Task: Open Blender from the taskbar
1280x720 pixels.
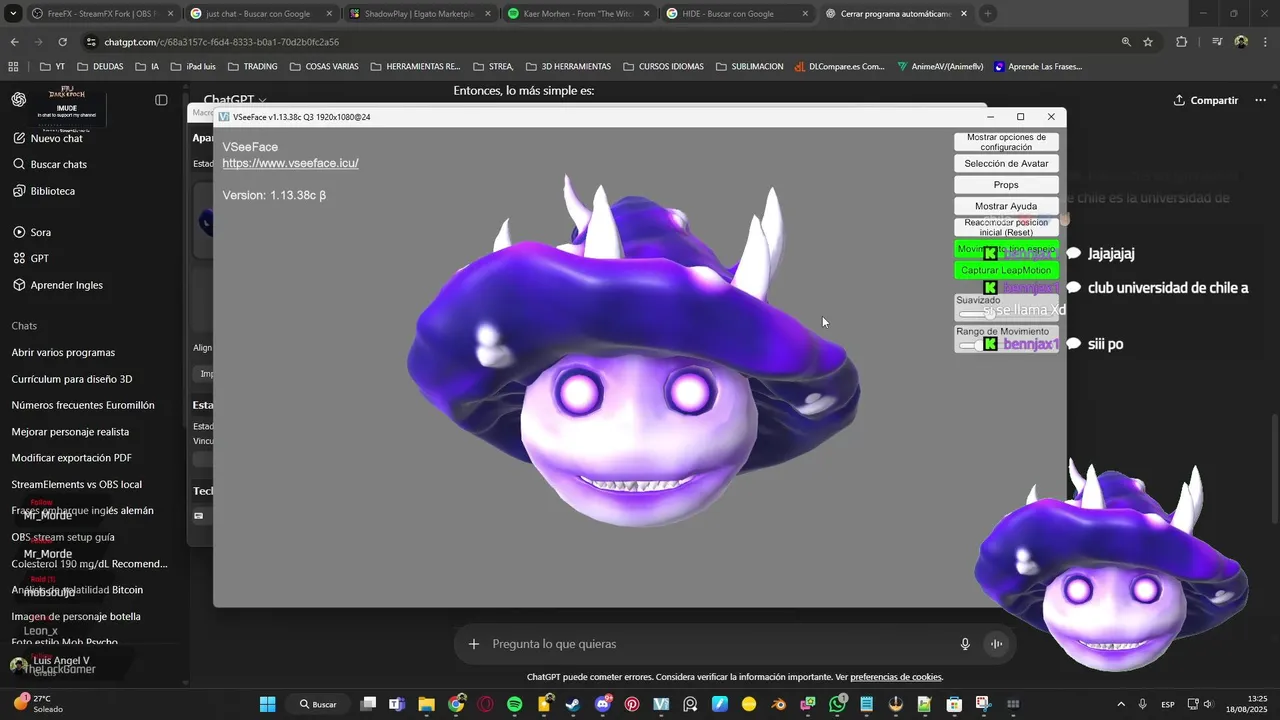Action: [x=778, y=704]
